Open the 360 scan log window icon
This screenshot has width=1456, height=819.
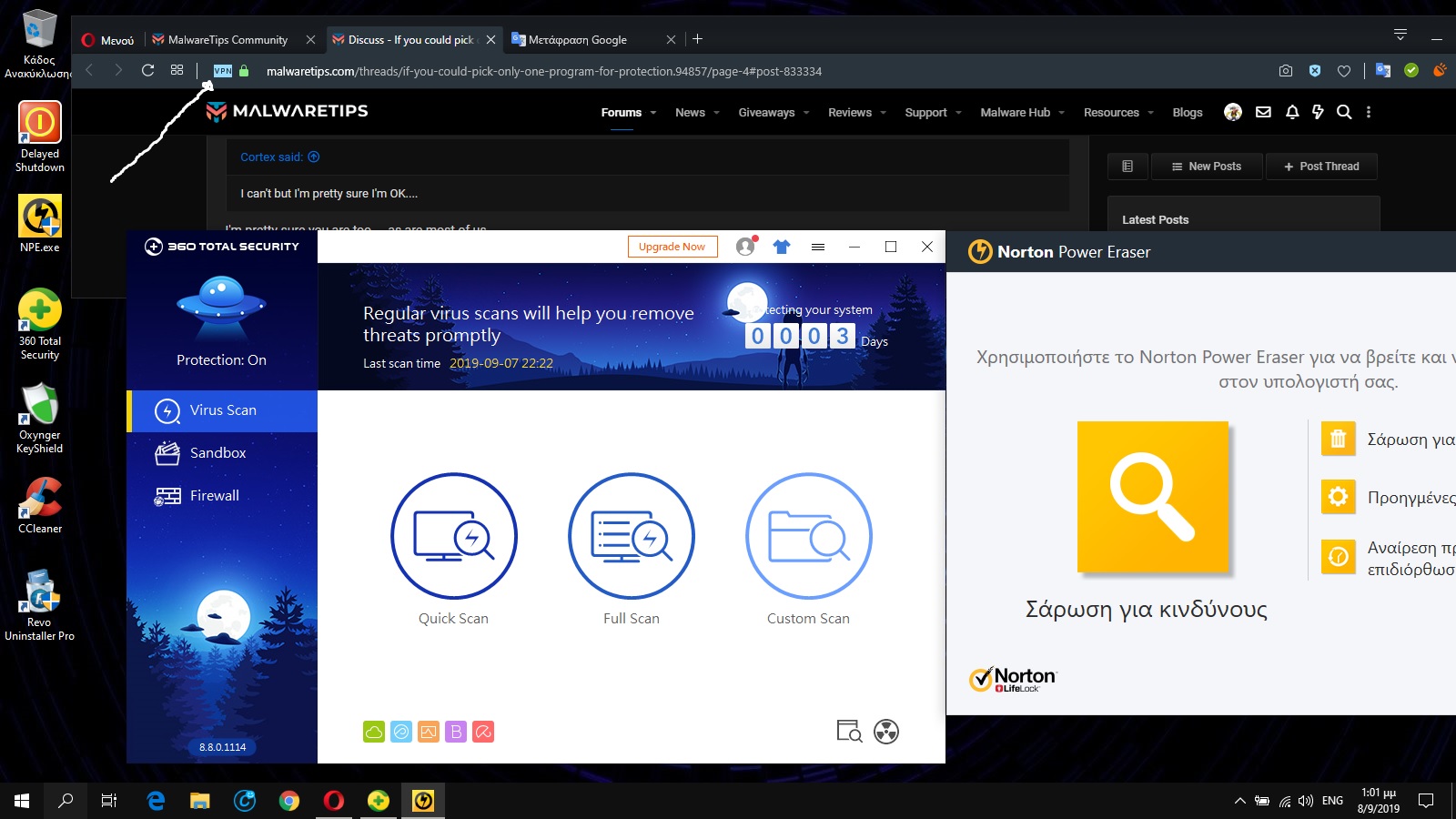pyautogui.click(x=849, y=732)
